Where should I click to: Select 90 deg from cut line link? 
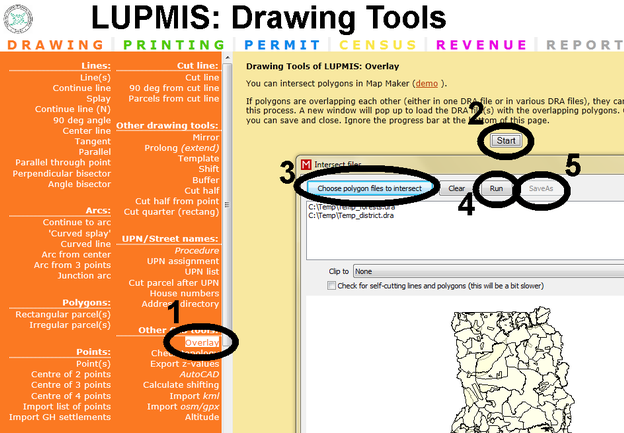pyautogui.click(x=174, y=88)
